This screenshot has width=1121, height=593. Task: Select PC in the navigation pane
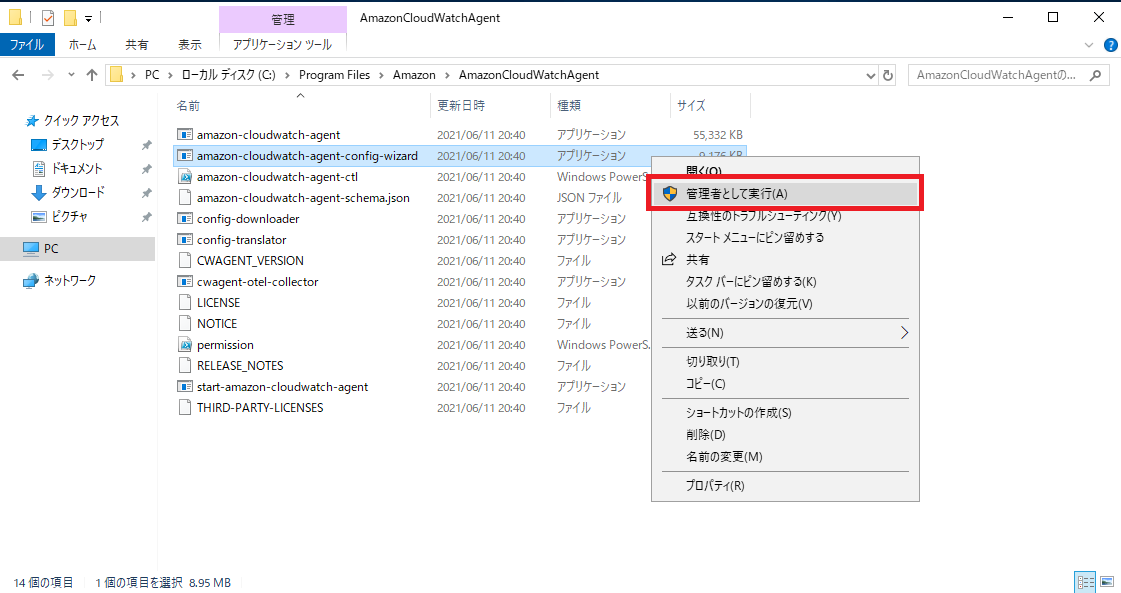click(x=50, y=249)
